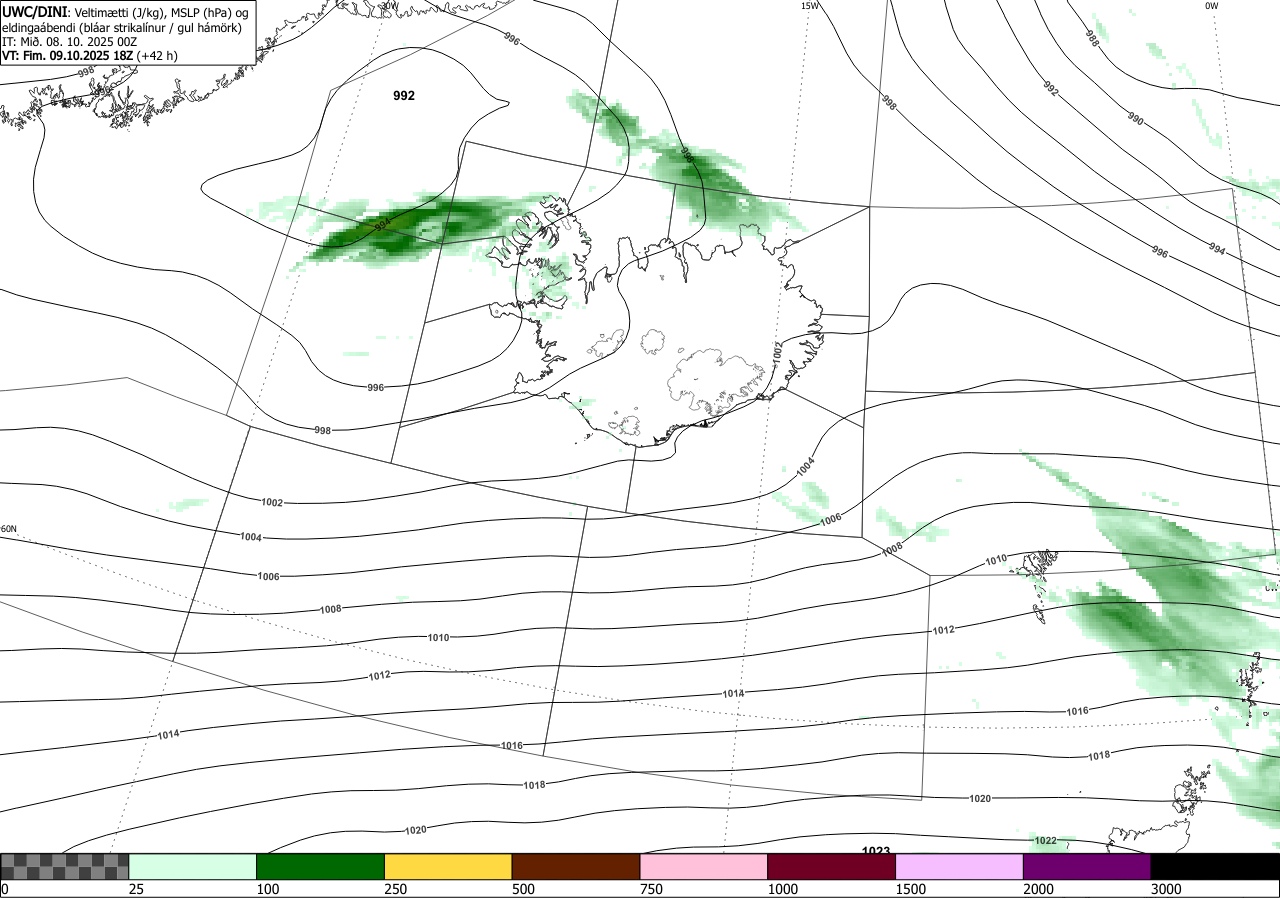The width and height of the screenshot is (1280, 898).
Task: Click the lavender legend color swatch
Action: point(959,866)
